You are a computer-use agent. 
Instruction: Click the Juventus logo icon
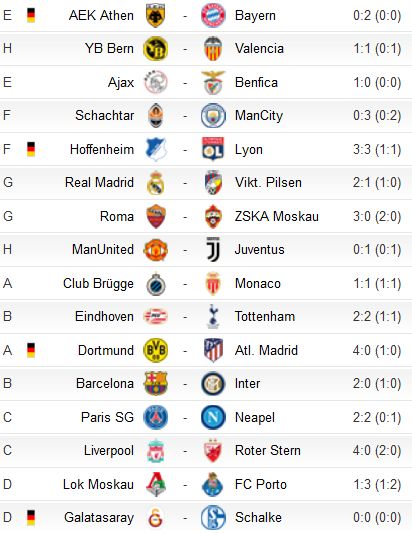click(x=213, y=250)
